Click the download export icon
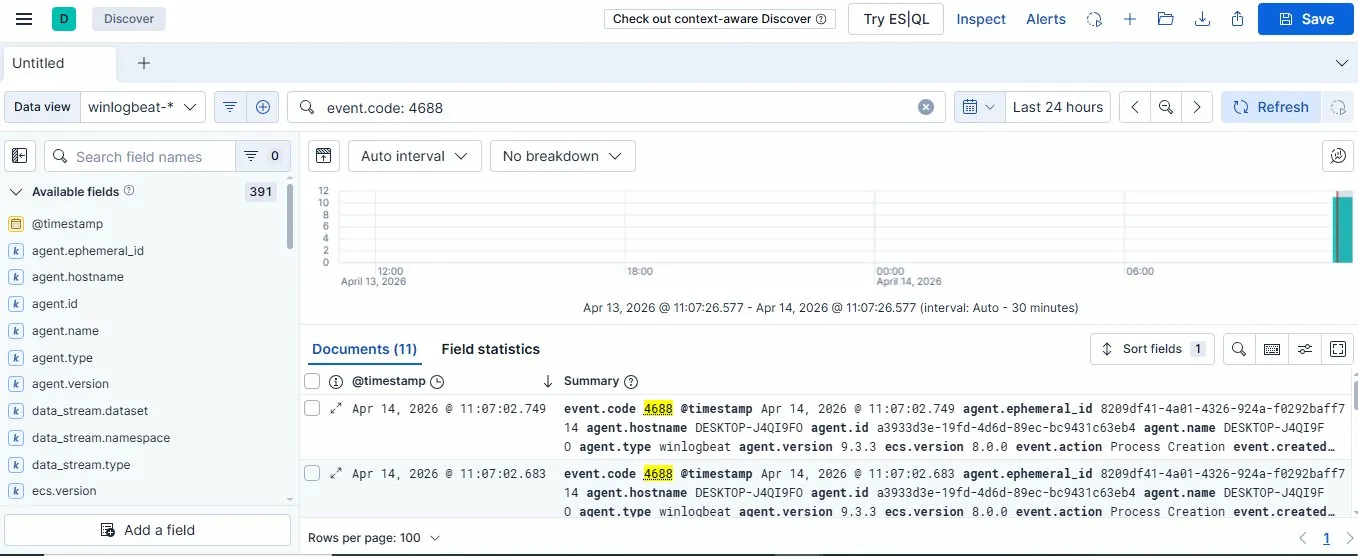The height and width of the screenshot is (556, 1358). pos(1202,19)
